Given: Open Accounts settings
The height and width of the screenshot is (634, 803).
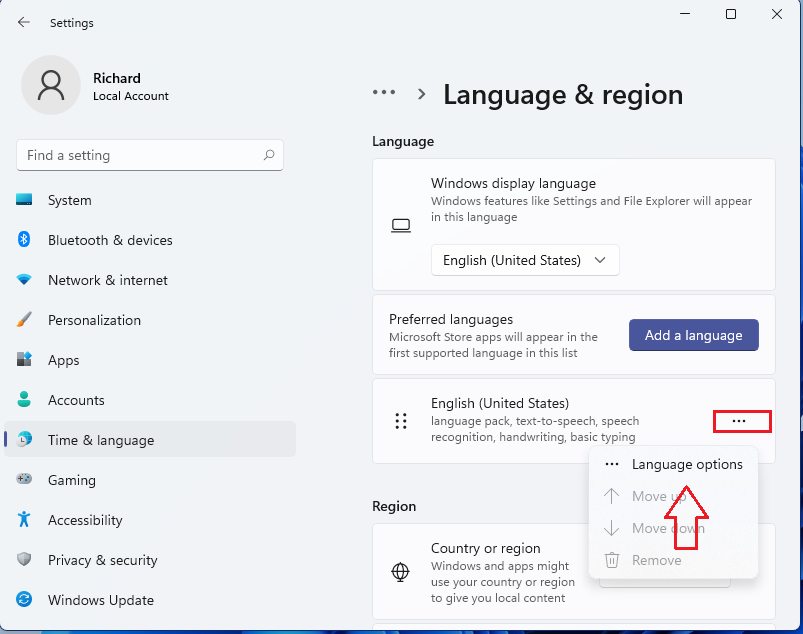Looking at the screenshot, I should click(x=76, y=400).
